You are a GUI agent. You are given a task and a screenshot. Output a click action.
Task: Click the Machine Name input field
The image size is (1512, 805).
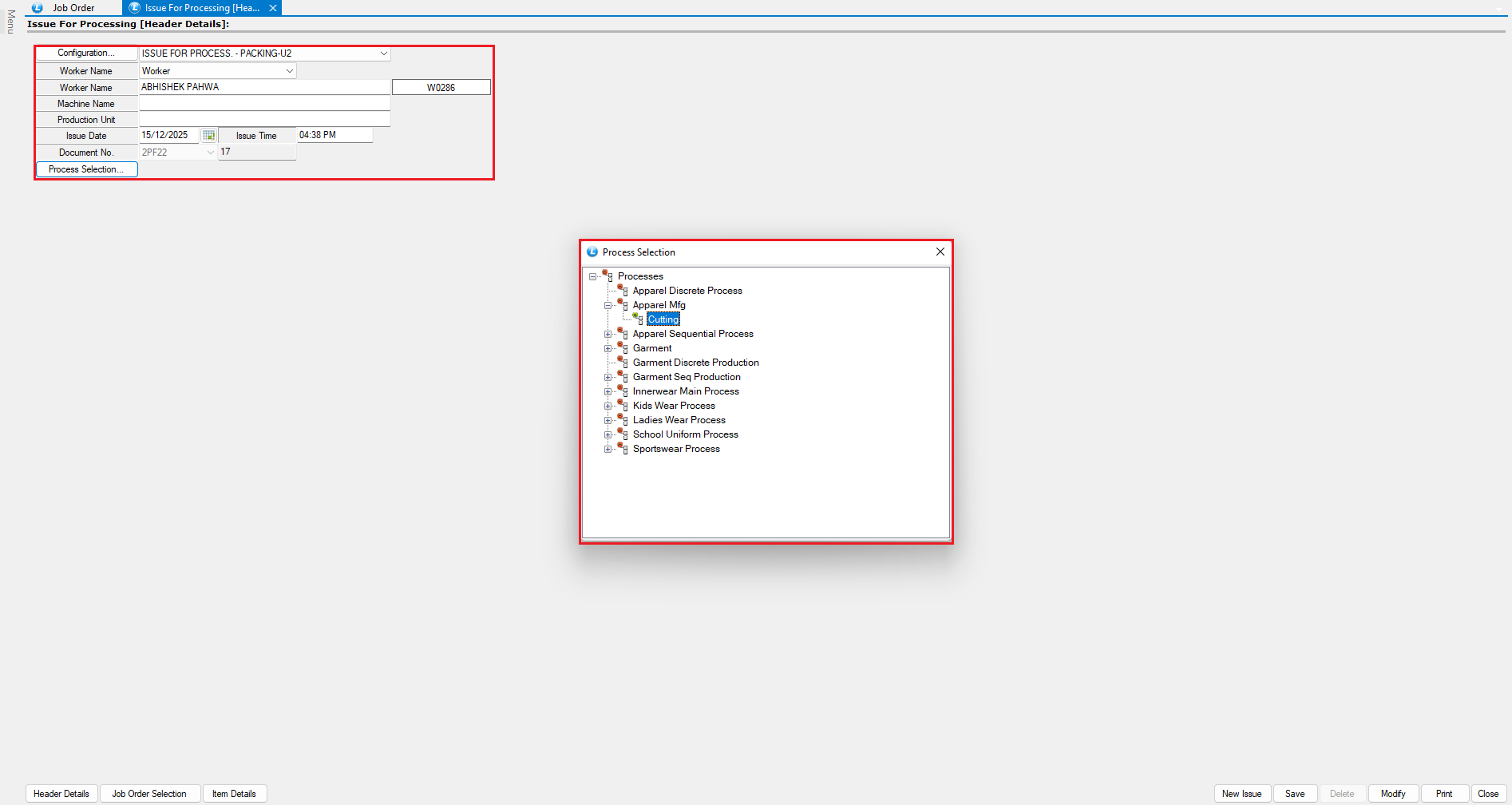tap(264, 104)
